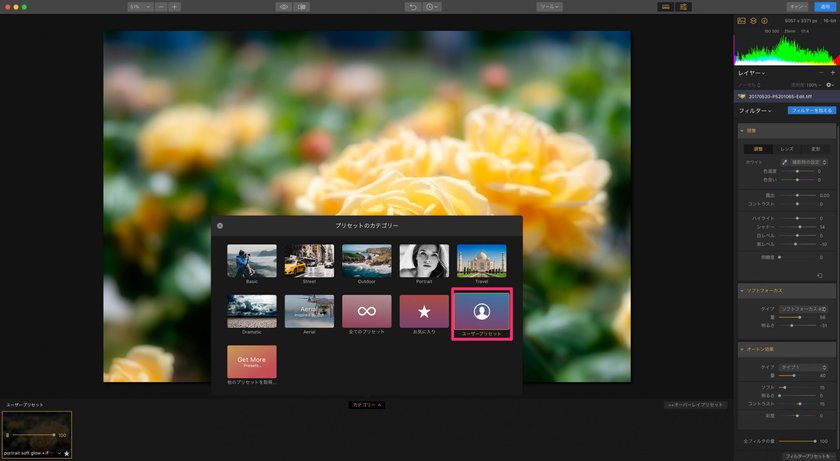Select the portrait soft glow preset thumbnail
840x461 pixels.
click(36, 435)
